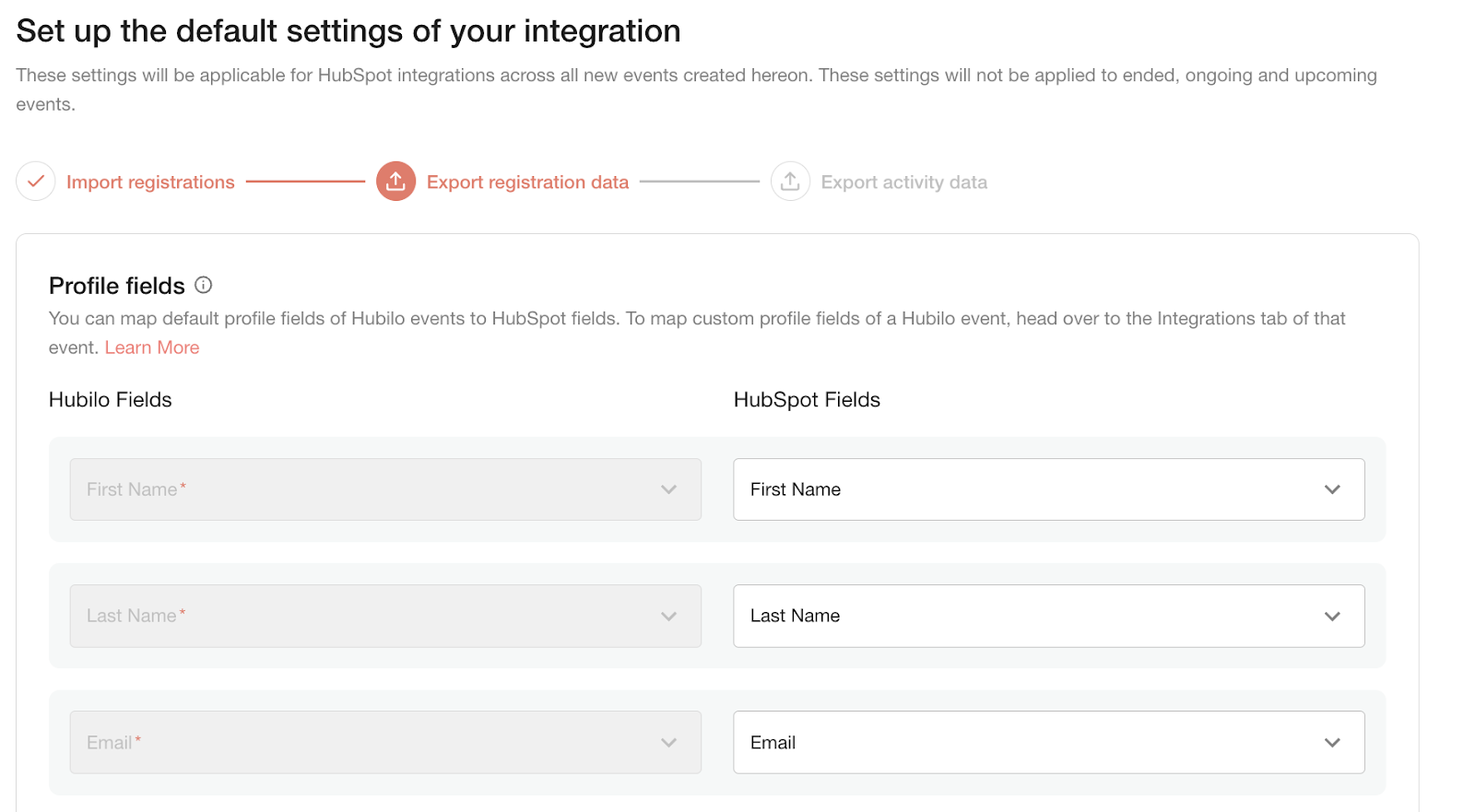
Task: Click the 'Profile fields' heading
Action: click(x=117, y=286)
